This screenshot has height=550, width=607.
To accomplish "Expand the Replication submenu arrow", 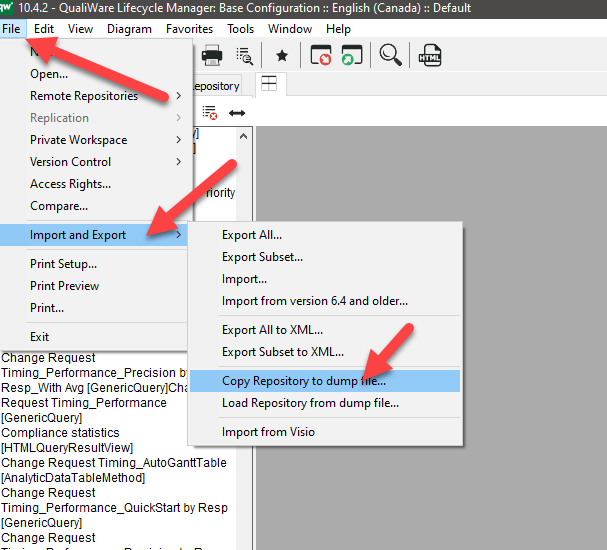I will pos(178,118).
